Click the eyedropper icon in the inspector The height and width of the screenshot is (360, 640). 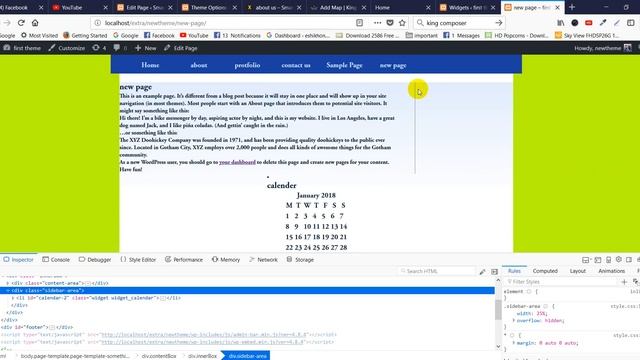point(482,271)
